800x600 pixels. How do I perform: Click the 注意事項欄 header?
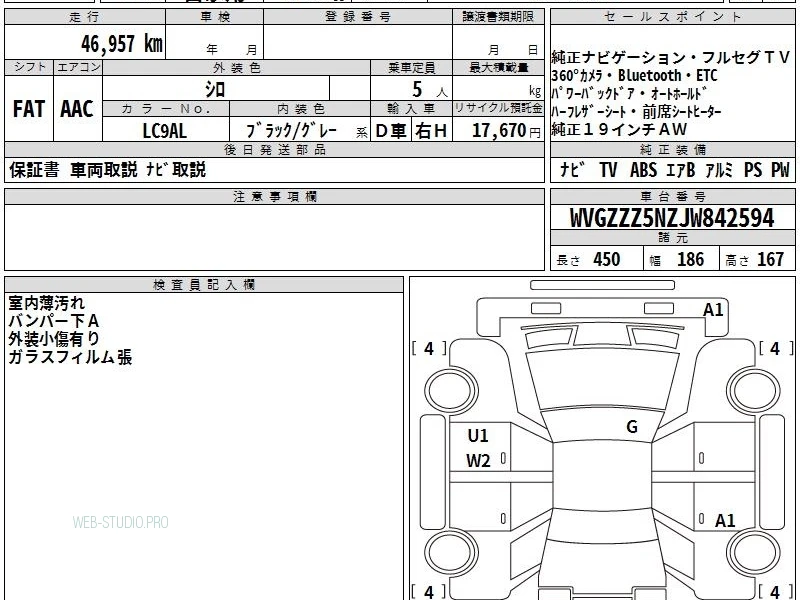[274, 197]
